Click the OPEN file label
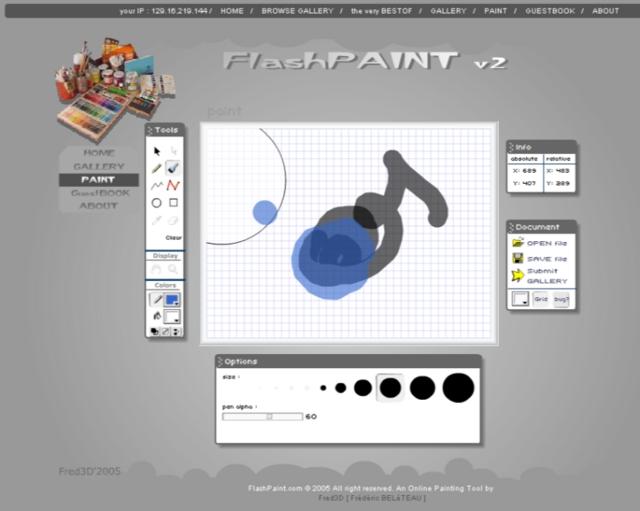640x511 pixels. click(x=547, y=243)
